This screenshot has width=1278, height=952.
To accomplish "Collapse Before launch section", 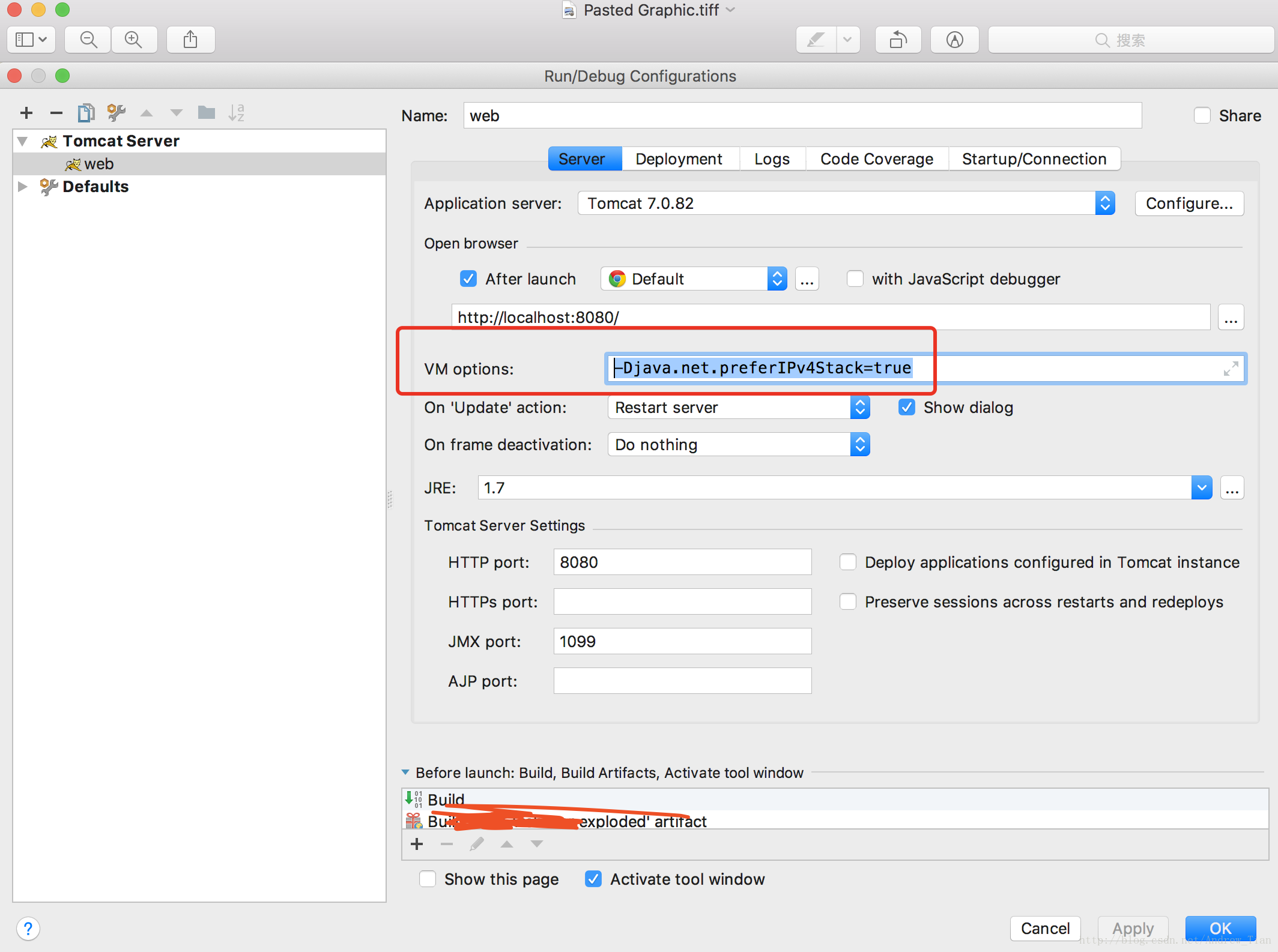I will click(x=405, y=773).
